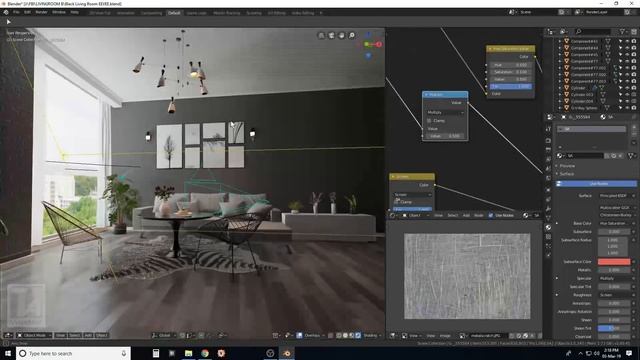Open the File menu
This screenshot has width=640, height=360.
pos(16,12)
